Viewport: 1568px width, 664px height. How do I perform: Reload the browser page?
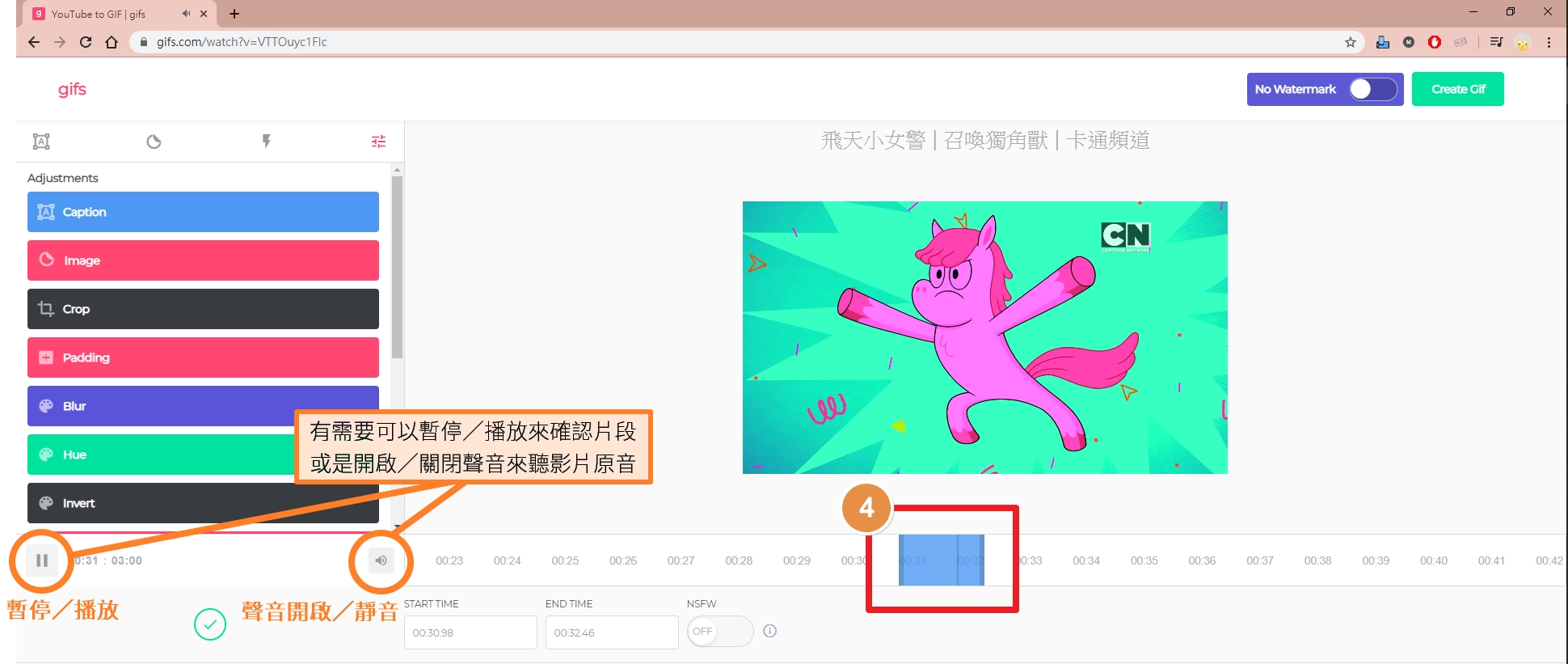[x=86, y=42]
